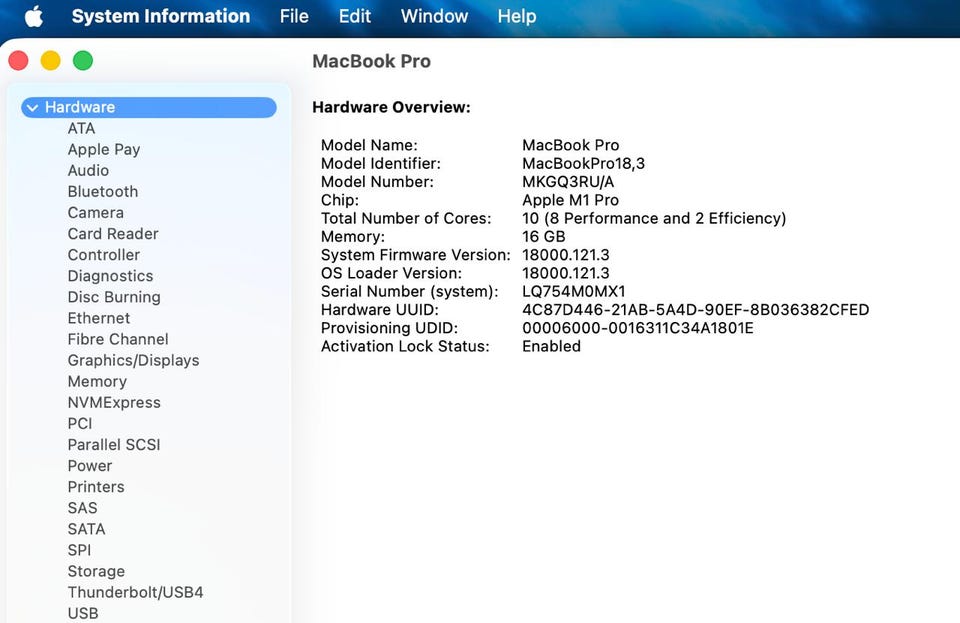960x623 pixels.
Task: Select Memory in the sidebar list
Action: 97,382
